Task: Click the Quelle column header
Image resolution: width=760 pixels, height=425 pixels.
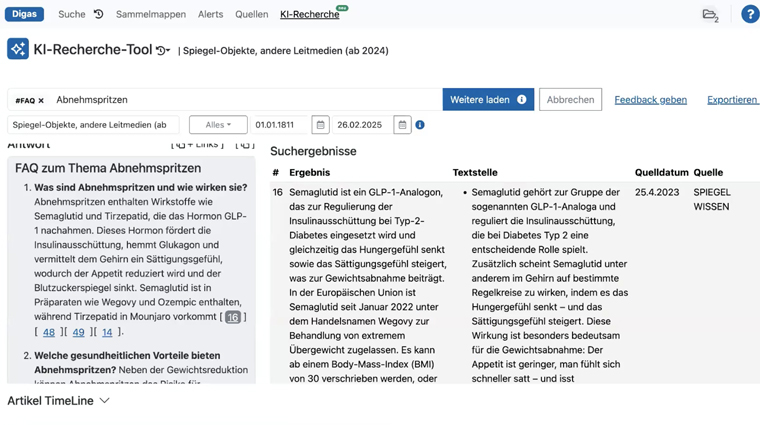Action: (708, 173)
